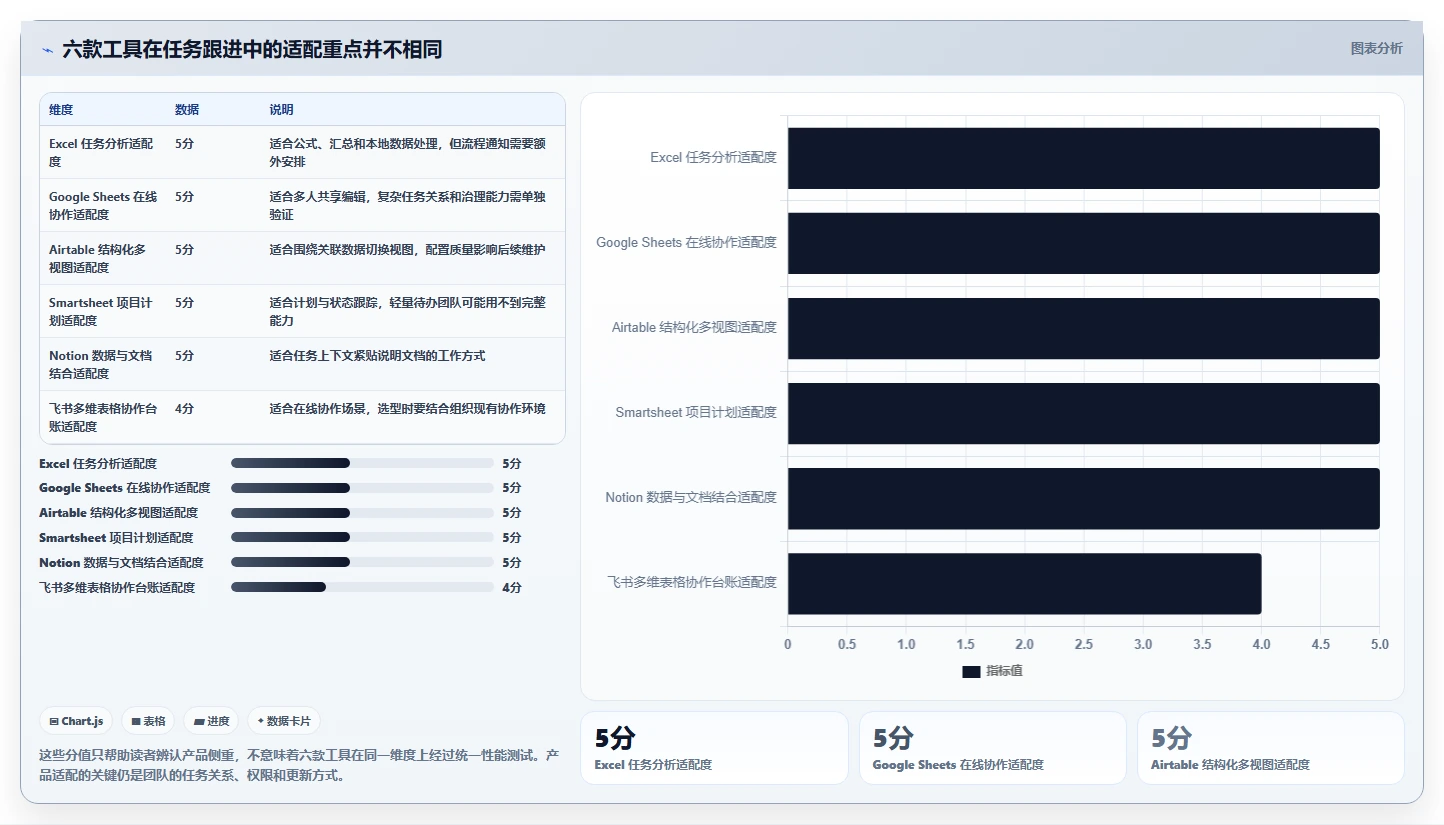Click the Smartsheet 项目计划适配度 progress bar
This screenshot has width=1444, height=825.
coord(362,537)
